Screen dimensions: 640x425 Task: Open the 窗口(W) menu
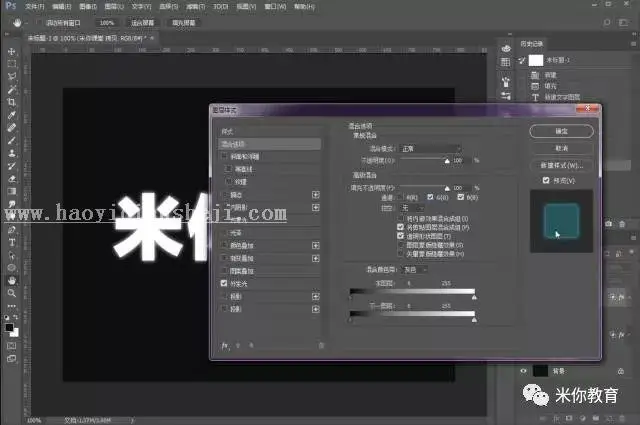pos(275,7)
